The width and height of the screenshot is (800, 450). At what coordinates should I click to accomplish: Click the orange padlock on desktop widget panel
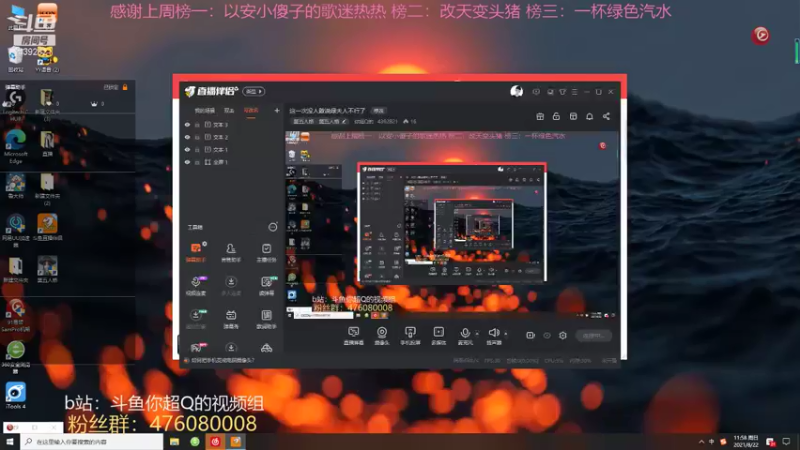(125, 87)
